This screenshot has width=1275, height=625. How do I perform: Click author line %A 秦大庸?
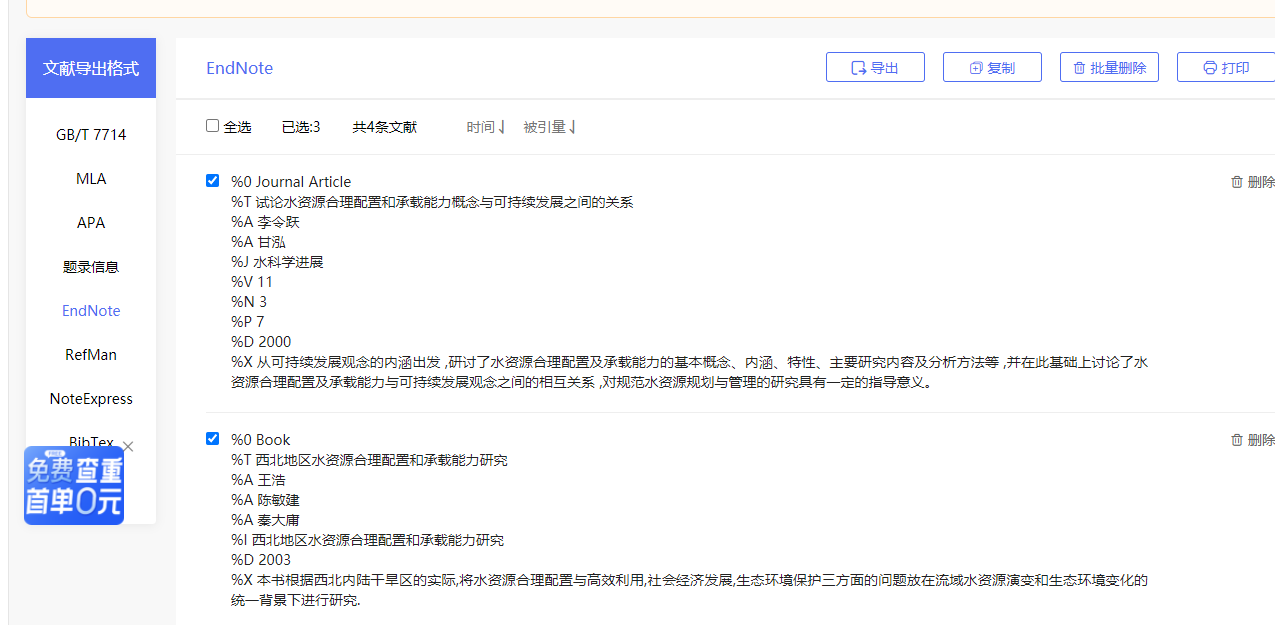265,520
